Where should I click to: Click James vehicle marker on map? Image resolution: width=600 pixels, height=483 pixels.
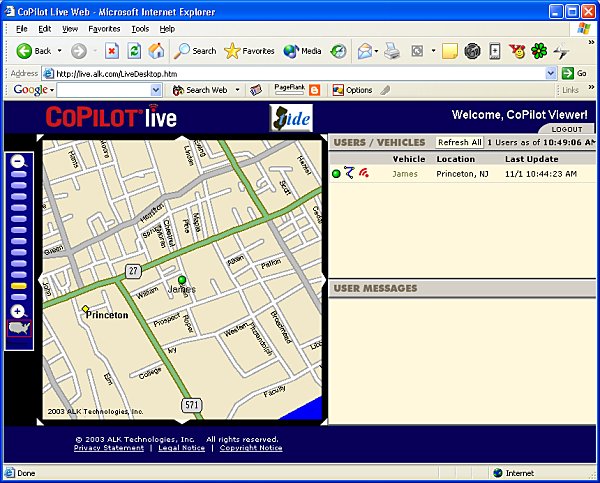(182, 280)
